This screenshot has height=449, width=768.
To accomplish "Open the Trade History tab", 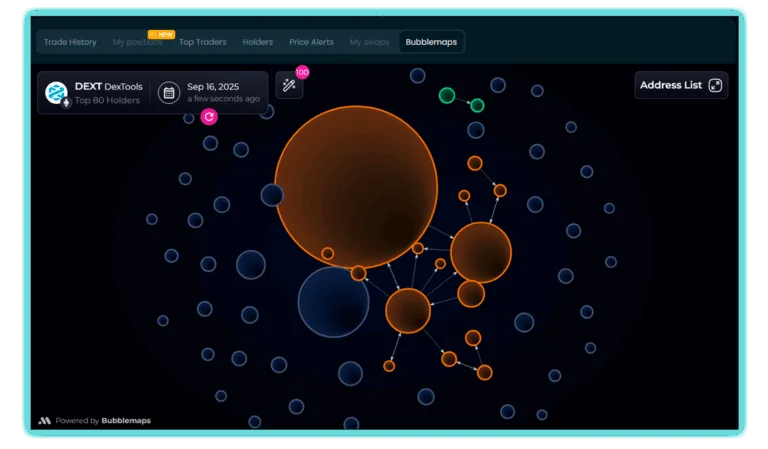I will coord(70,42).
